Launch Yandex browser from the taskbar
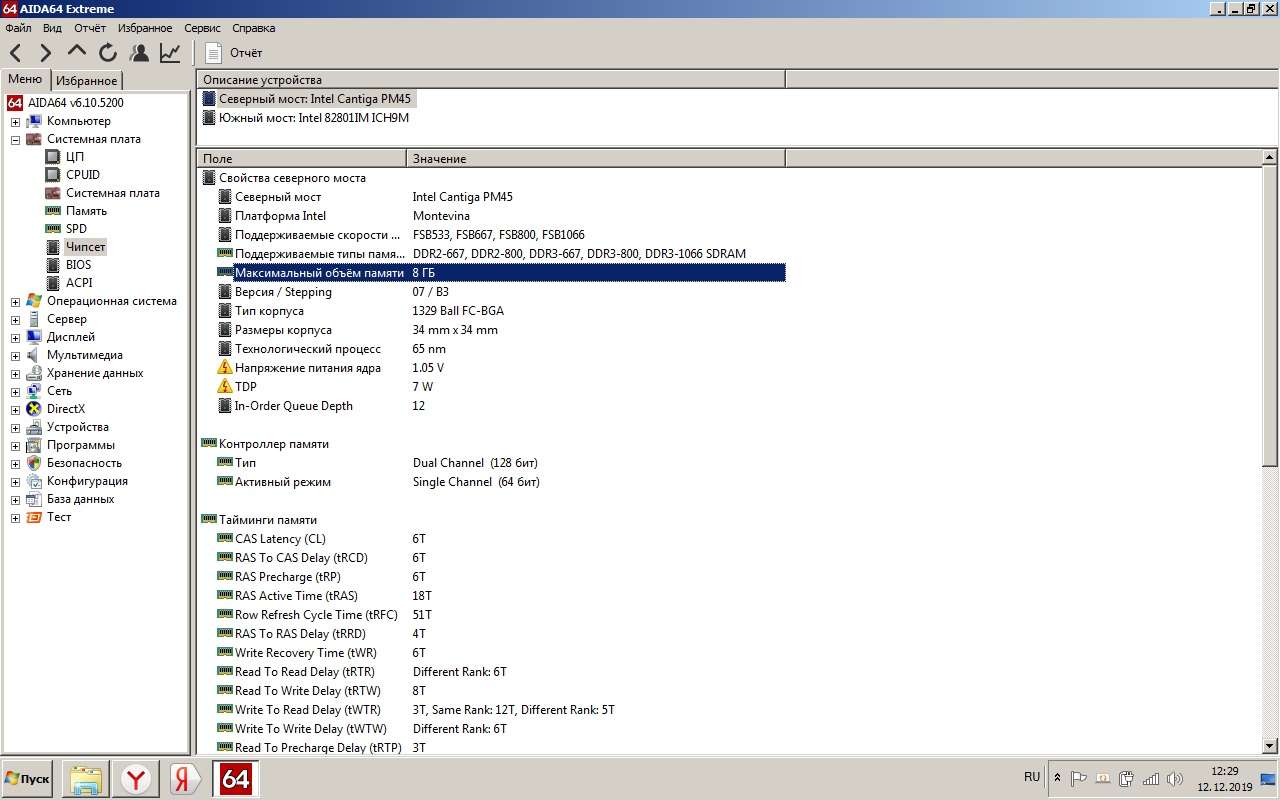The width and height of the screenshot is (1280, 800). (136, 779)
